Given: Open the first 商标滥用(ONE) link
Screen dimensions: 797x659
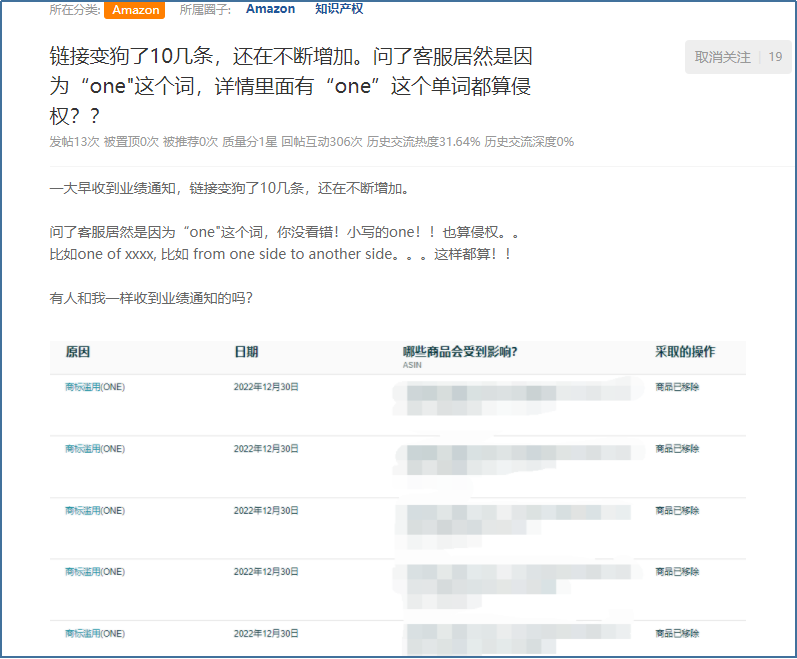Looking at the screenshot, I should tap(95, 387).
